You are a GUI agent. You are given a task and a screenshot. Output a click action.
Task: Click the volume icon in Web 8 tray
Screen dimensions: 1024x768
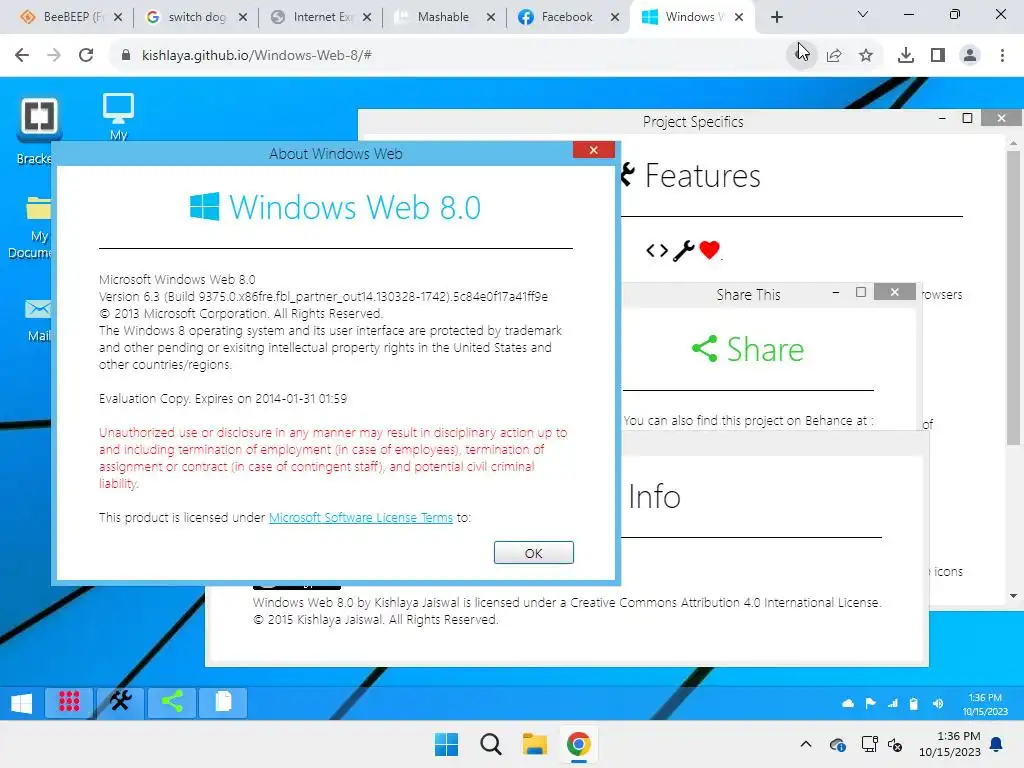point(938,703)
